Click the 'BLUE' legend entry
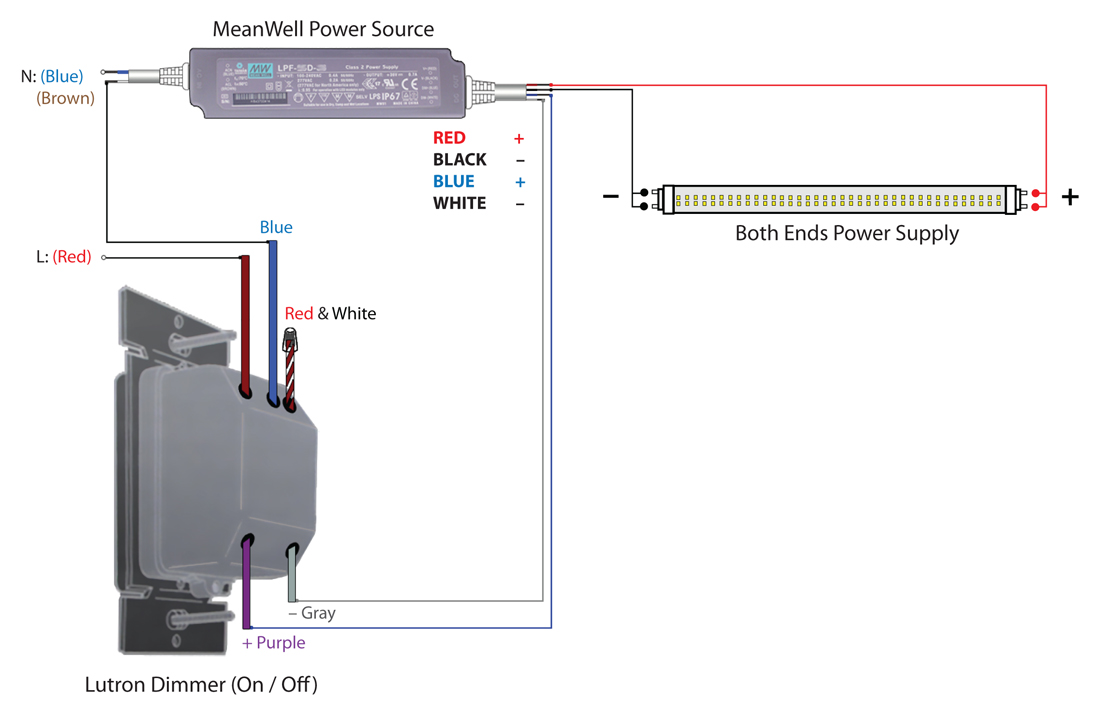Viewport: 1100px width, 710px height. tap(453, 181)
